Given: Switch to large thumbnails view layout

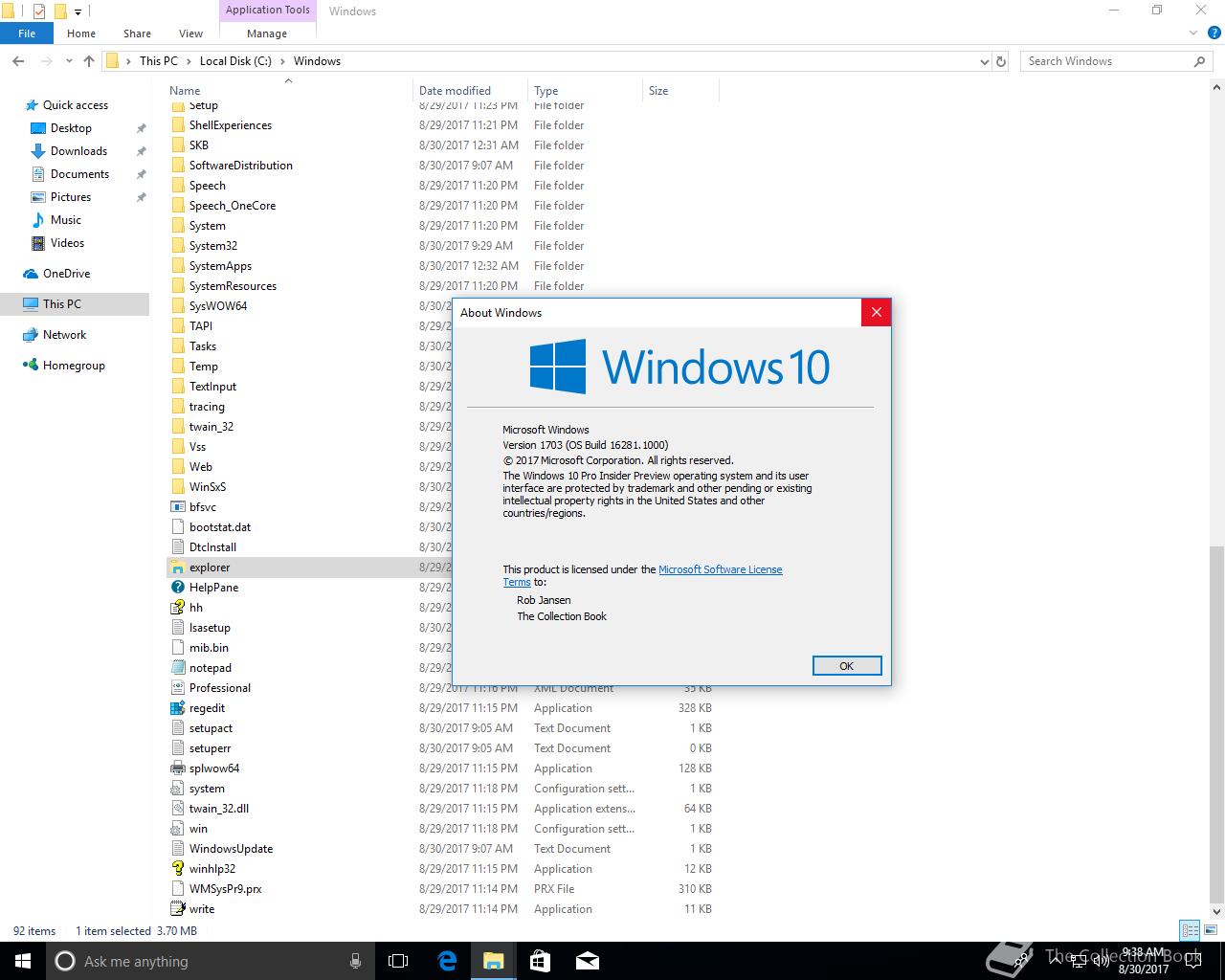Looking at the screenshot, I should [1211, 930].
